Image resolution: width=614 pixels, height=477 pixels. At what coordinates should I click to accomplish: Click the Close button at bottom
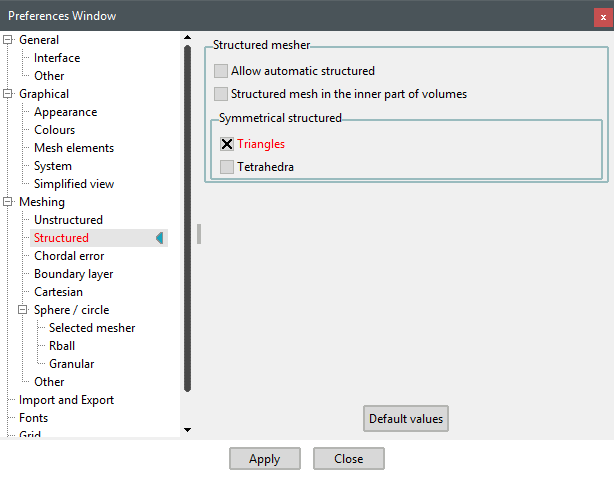(x=348, y=459)
